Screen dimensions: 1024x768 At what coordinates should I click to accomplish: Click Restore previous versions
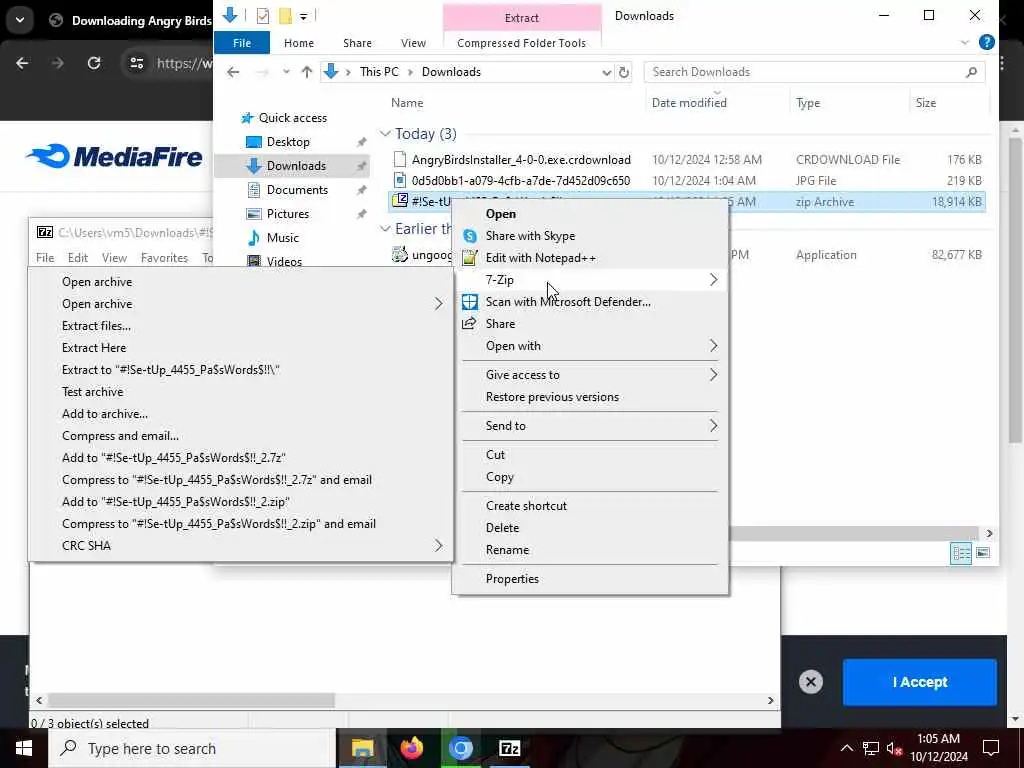click(x=552, y=397)
